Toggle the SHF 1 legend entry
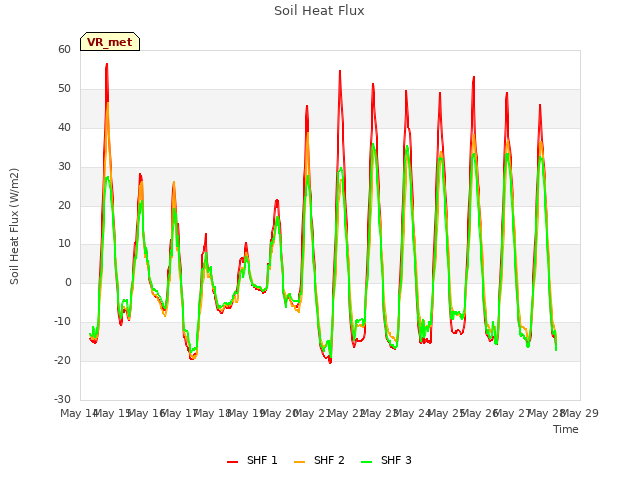This screenshot has width=640, height=480. coord(252,460)
